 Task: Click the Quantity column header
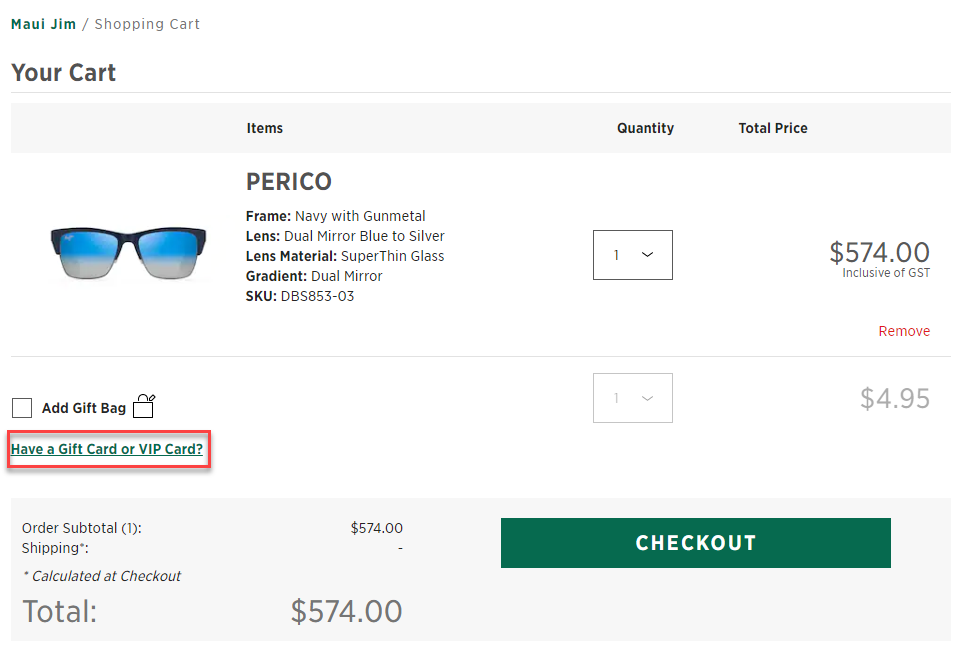coord(645,128)
